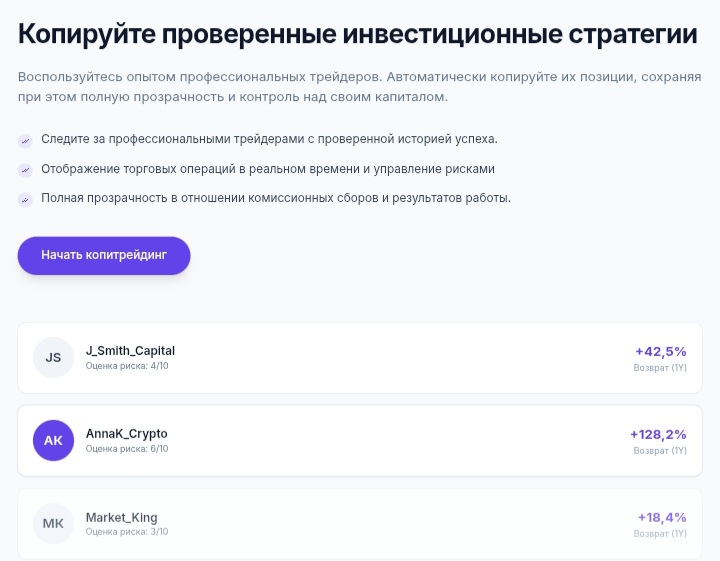
Task: Select the purple AK avatar
Action: (53, 440)
